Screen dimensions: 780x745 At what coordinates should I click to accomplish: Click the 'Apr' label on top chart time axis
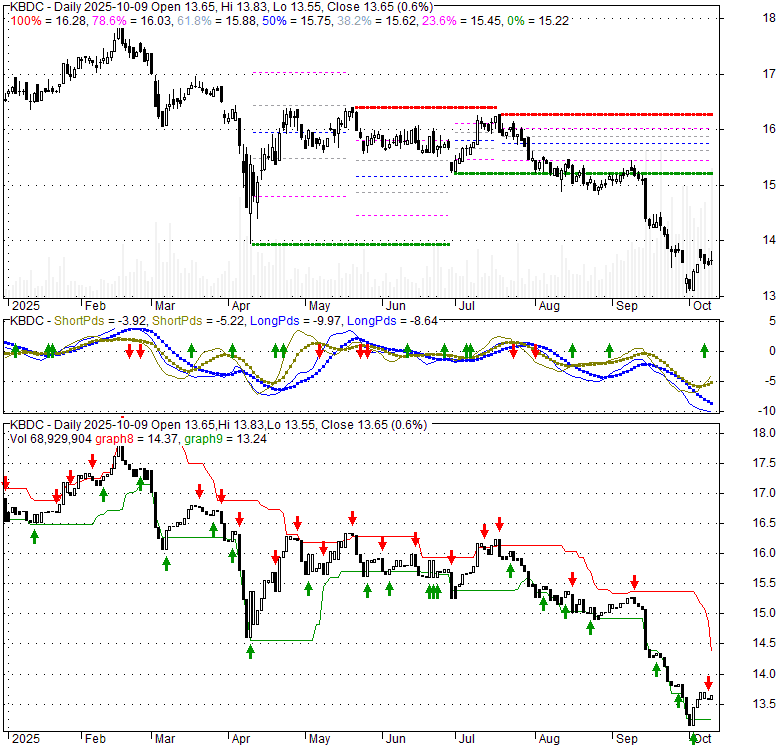241,306
